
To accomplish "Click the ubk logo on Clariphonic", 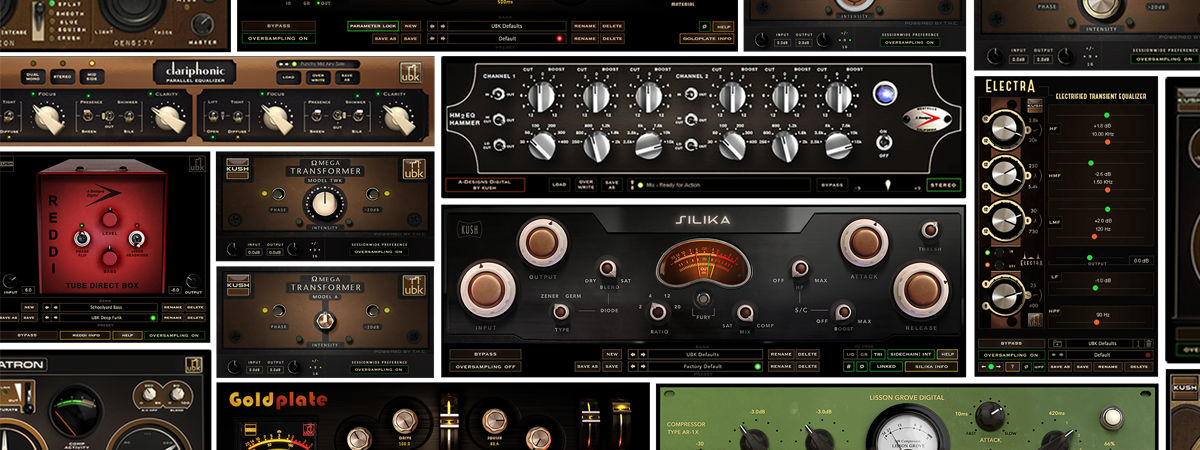I will 410,73.
